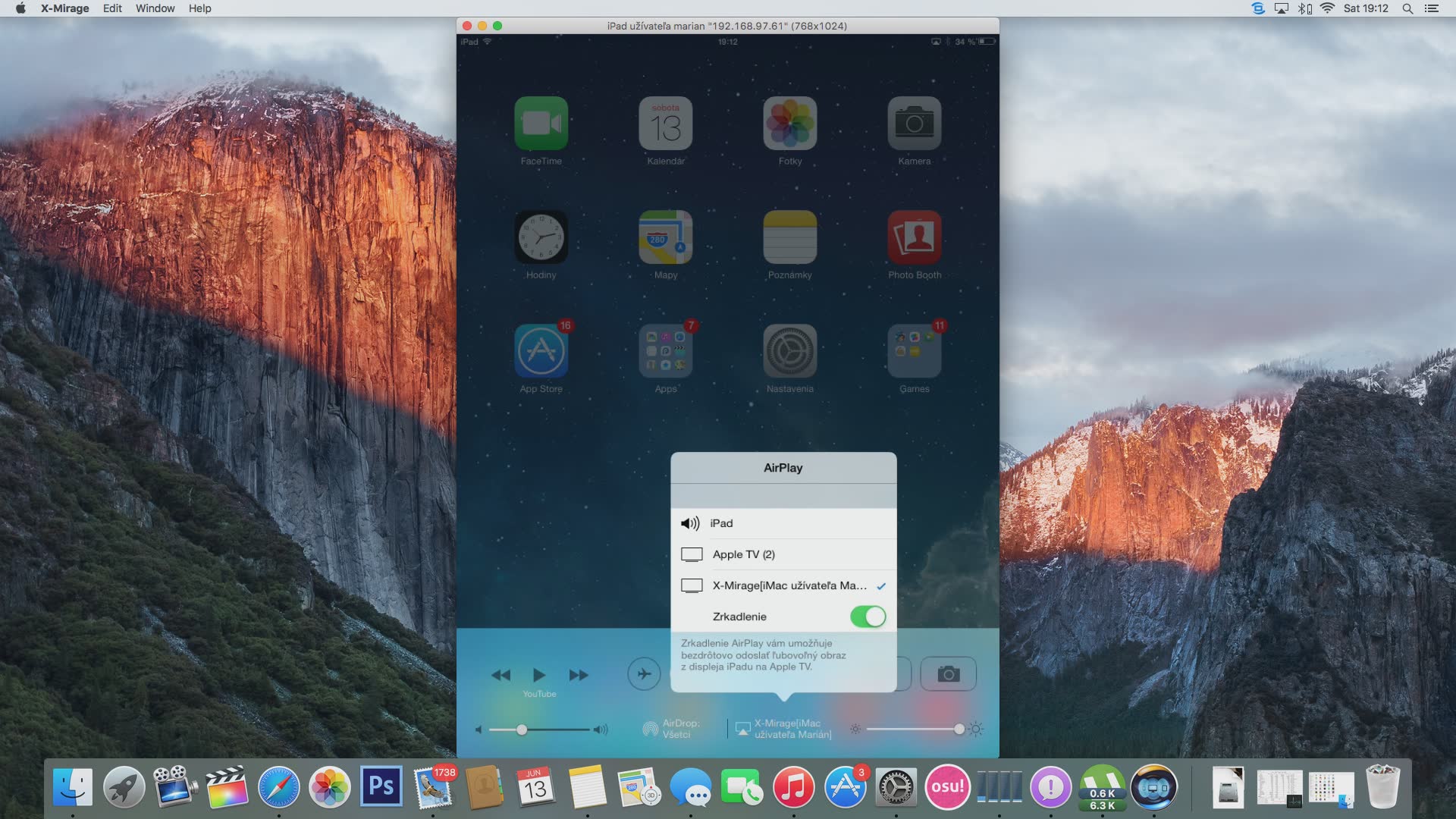The image size is (1456, 819).
Task: Open the Trash in the Dock
Action: click(1382, 787)
